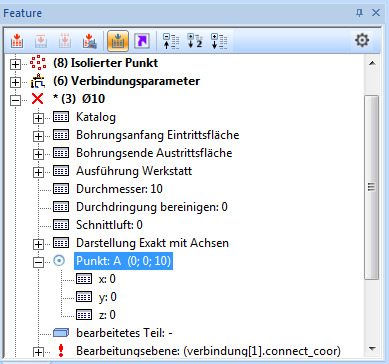Click the scrollbar down arrow
The width and height of the screenshot is (389, 364).
click(x=372, y=348)
